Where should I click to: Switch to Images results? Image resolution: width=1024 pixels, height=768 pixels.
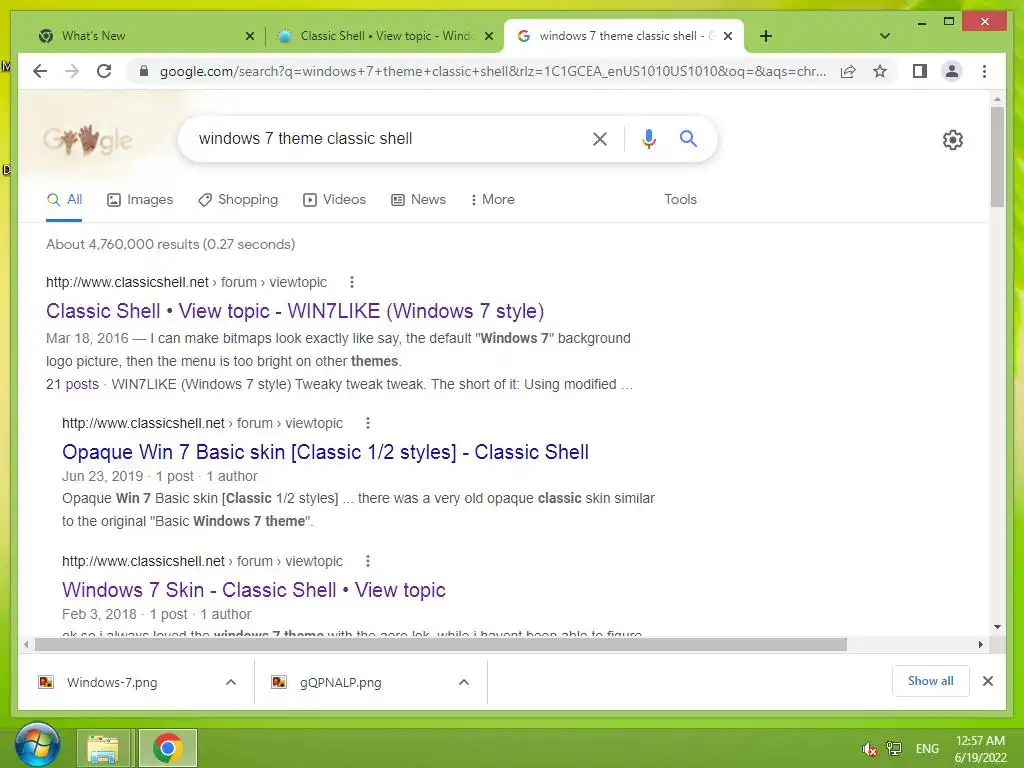point(140,200)
